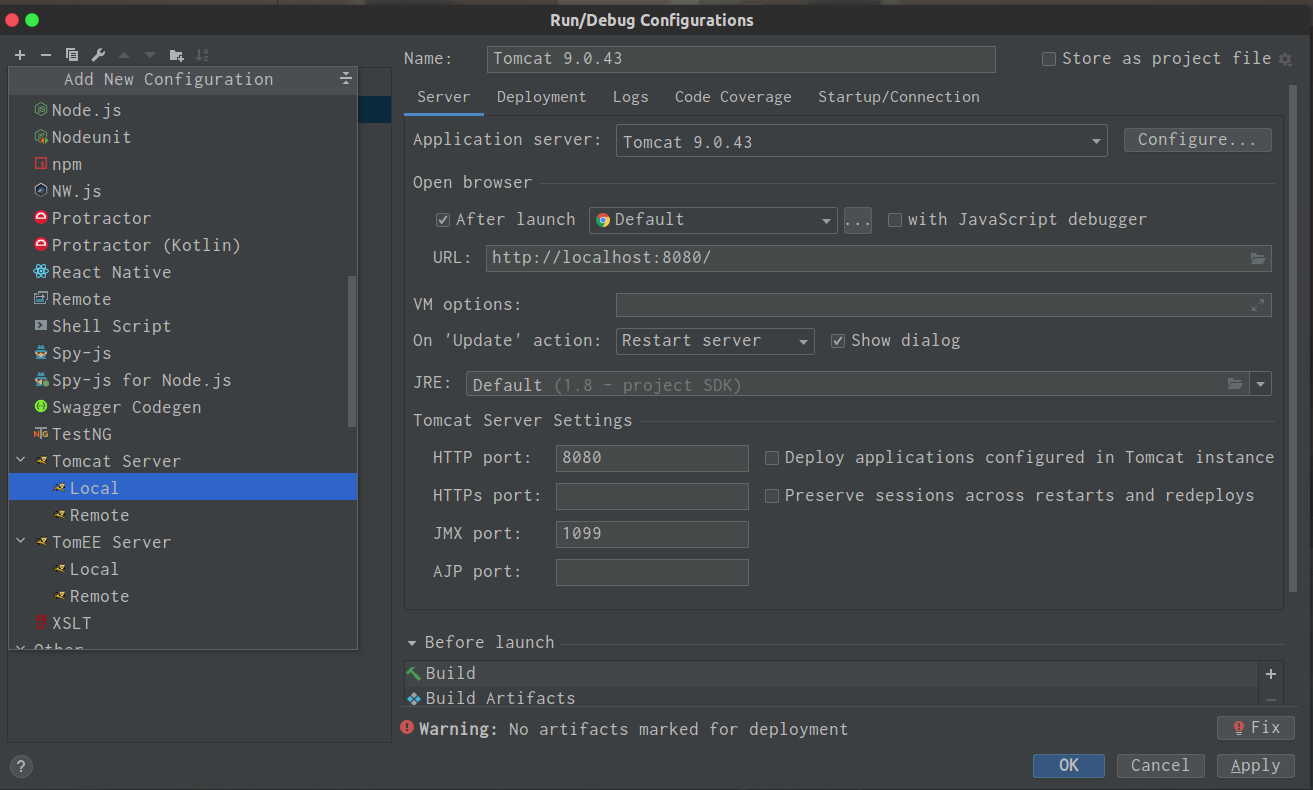This screenshot has height=790, width=1313.
Task: Click the minus icon to remove configuration
Action: point(45,55)
